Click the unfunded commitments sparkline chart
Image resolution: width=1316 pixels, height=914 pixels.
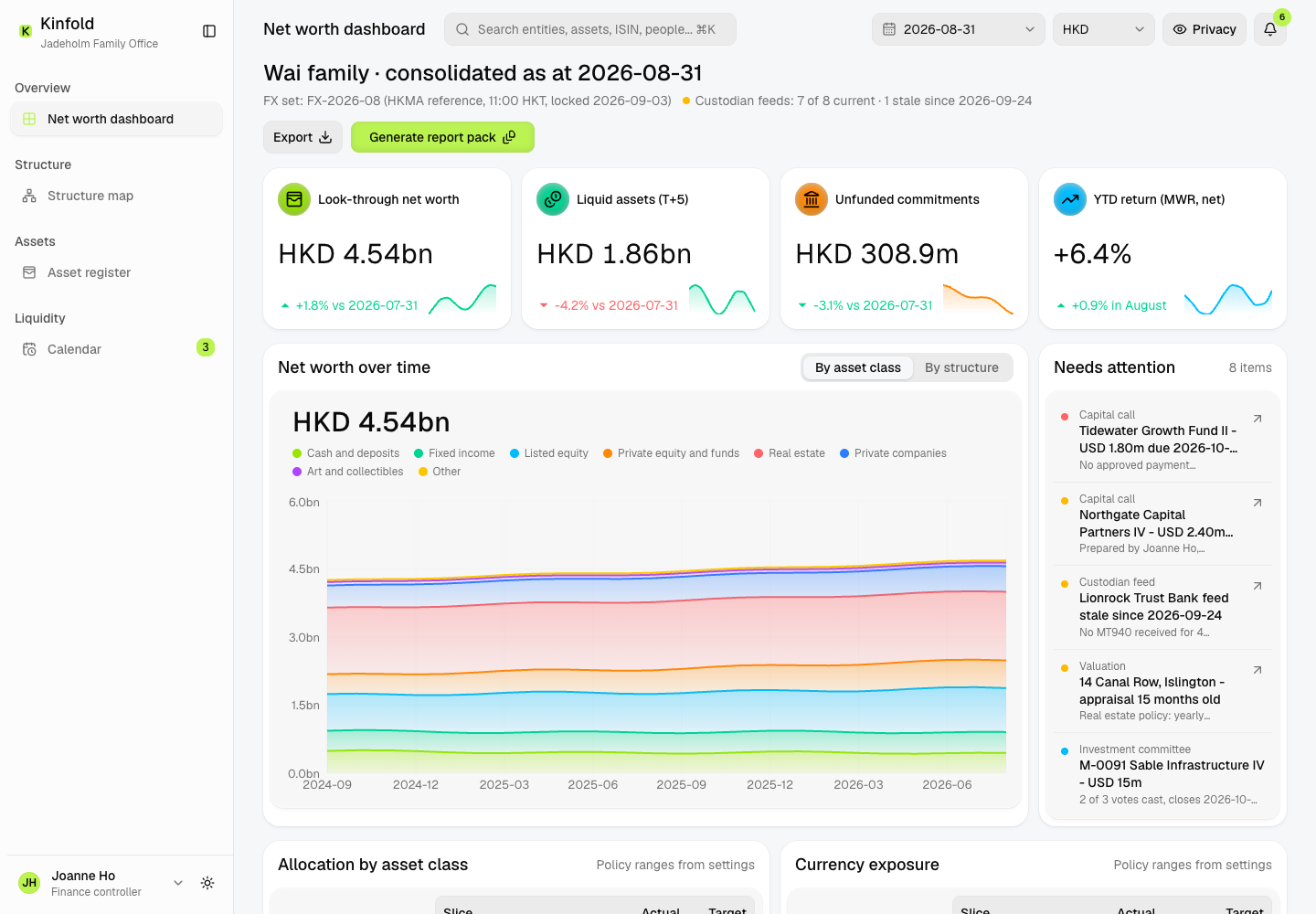point(978,299)
